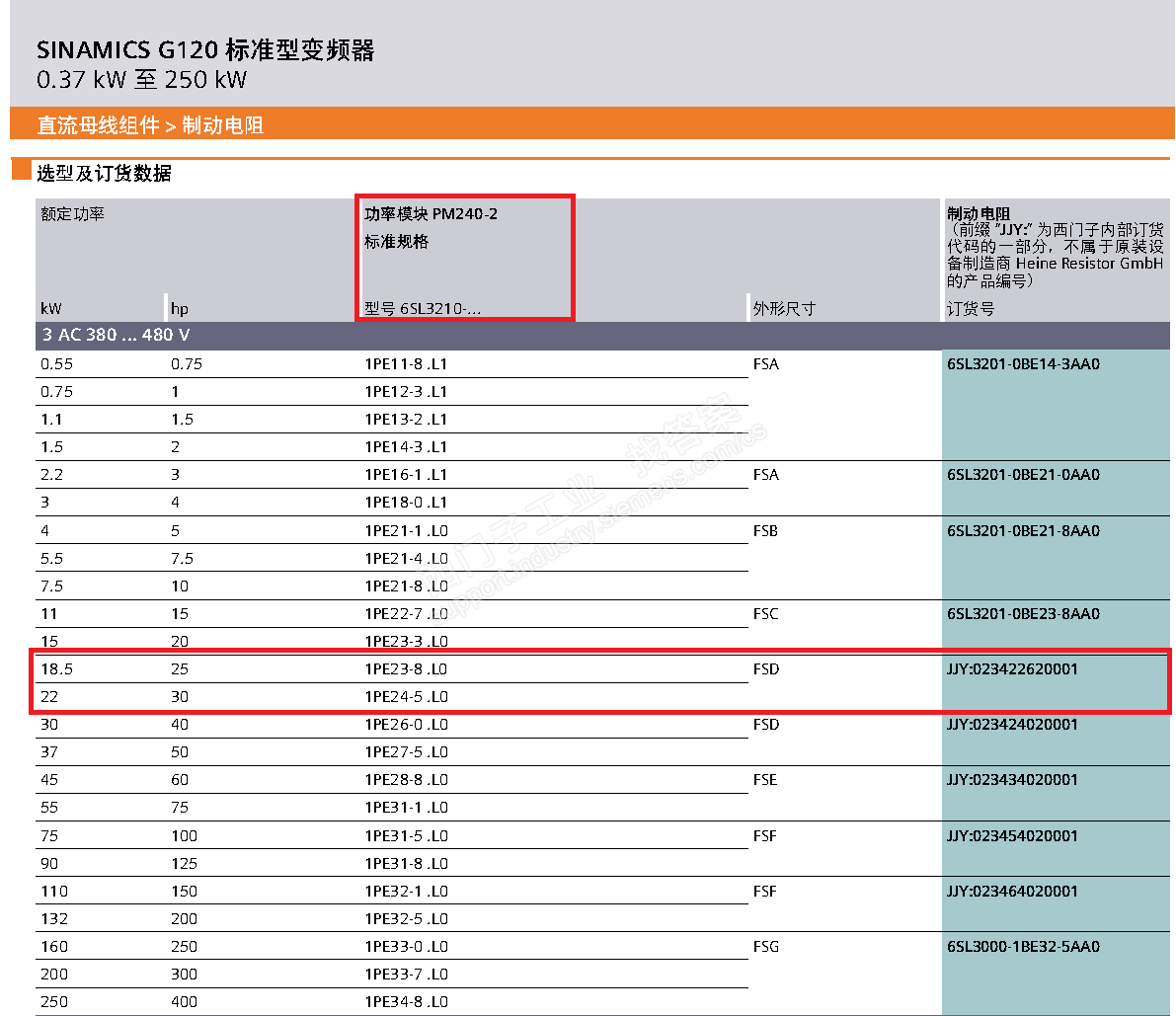Select model cell 1PE21-8 .L0
Image resolution: width=1176 pixels, height=1016 pixels.
click(x=406, y=586)
